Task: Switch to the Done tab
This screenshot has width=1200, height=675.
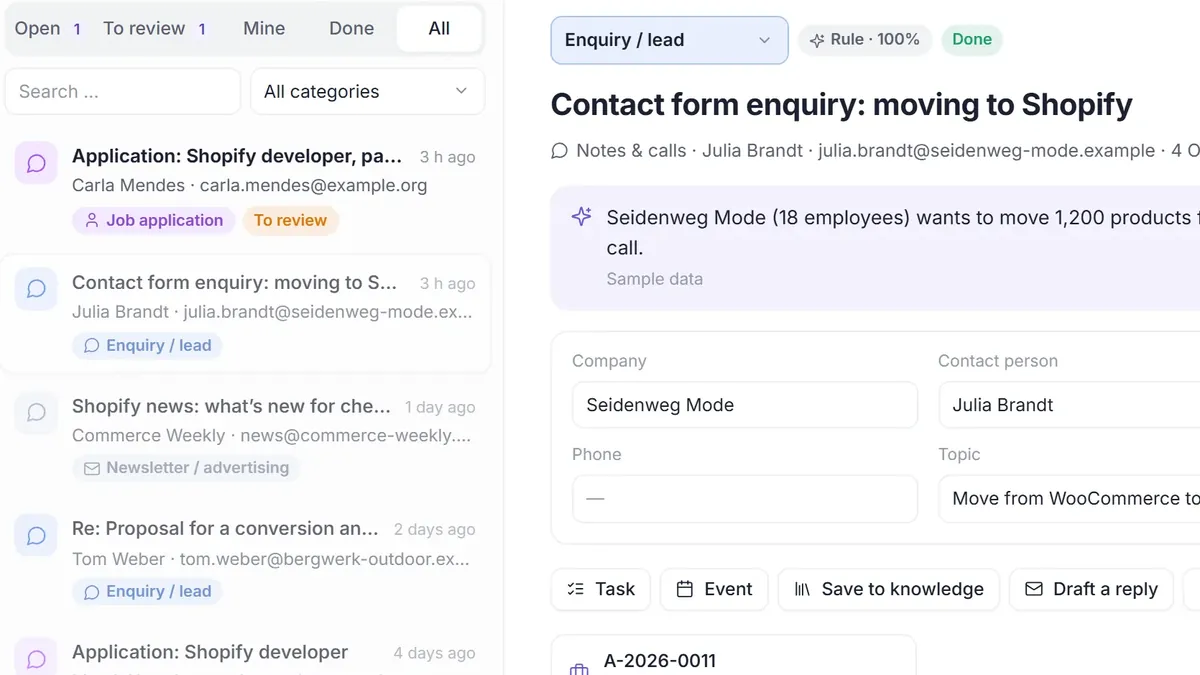Action: (x=352, y=28)
